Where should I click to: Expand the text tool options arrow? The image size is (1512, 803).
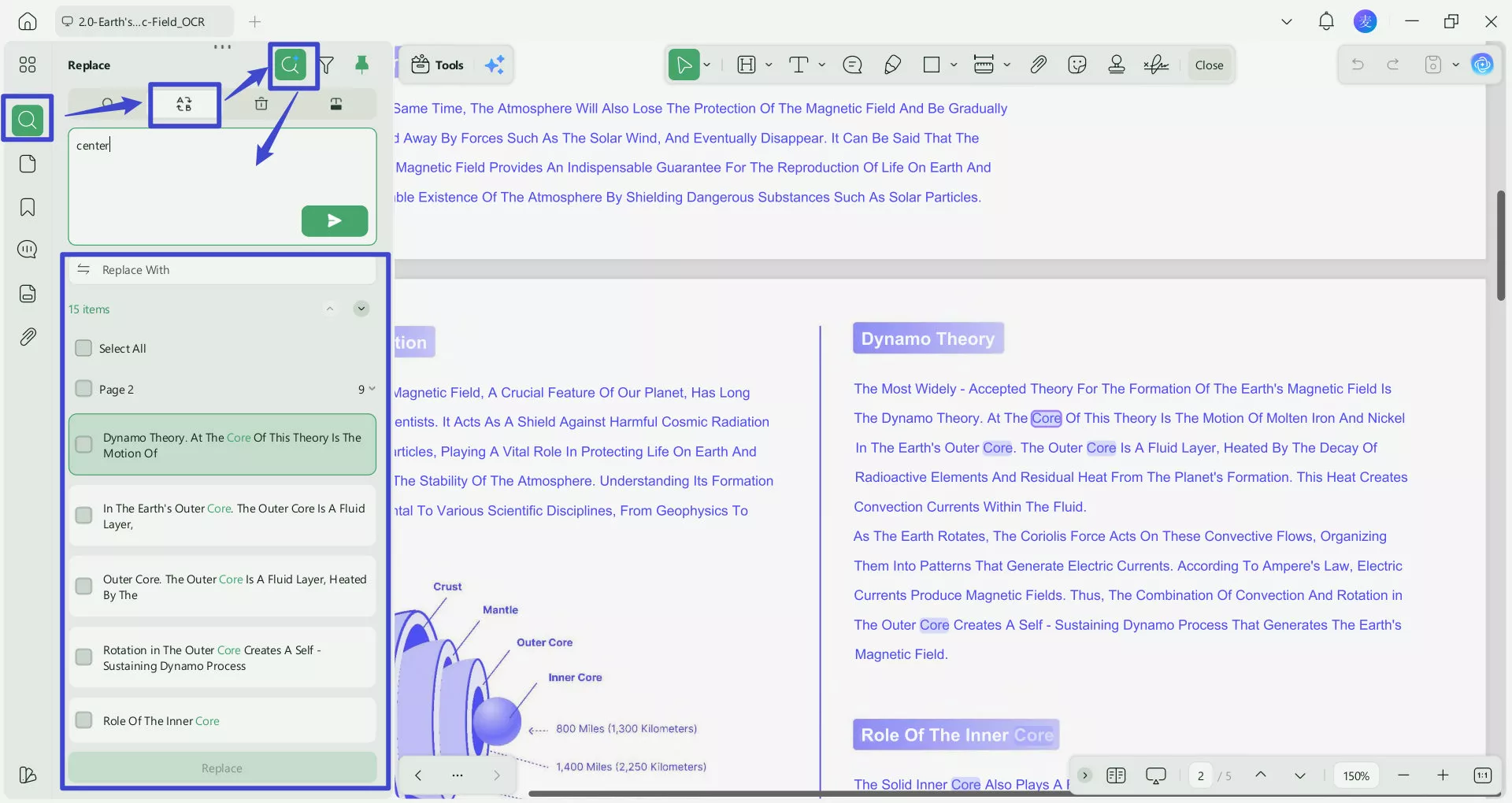click(x=821, y=65)
